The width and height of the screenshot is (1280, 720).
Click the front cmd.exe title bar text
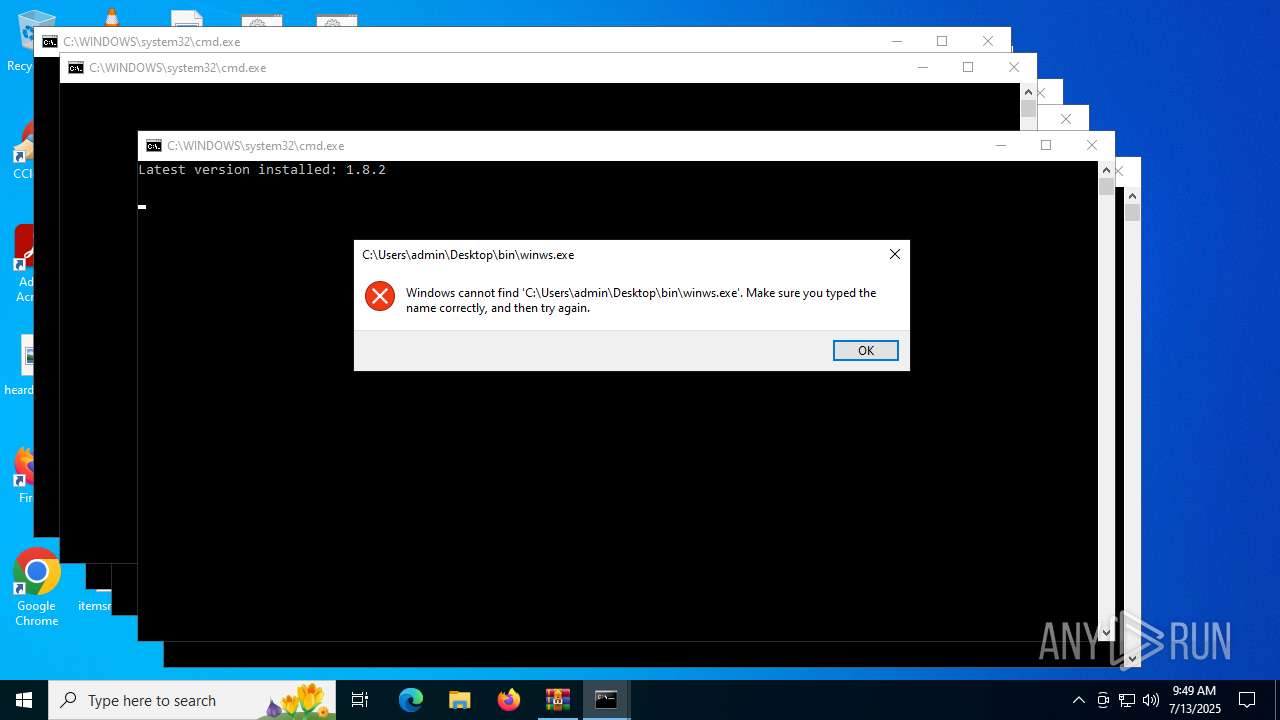tap(256, 146)
